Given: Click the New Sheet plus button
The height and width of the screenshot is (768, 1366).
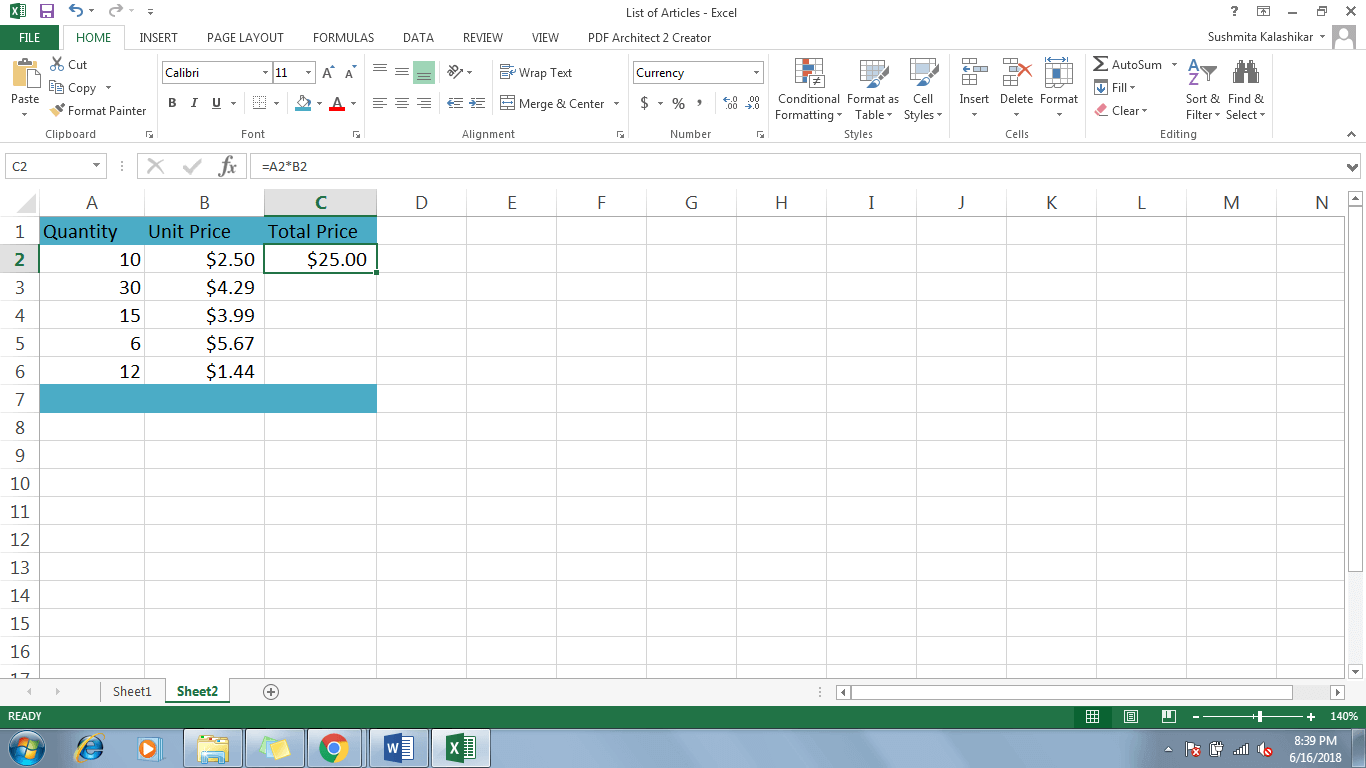Looking at the screenshot, I should point(268,691).
